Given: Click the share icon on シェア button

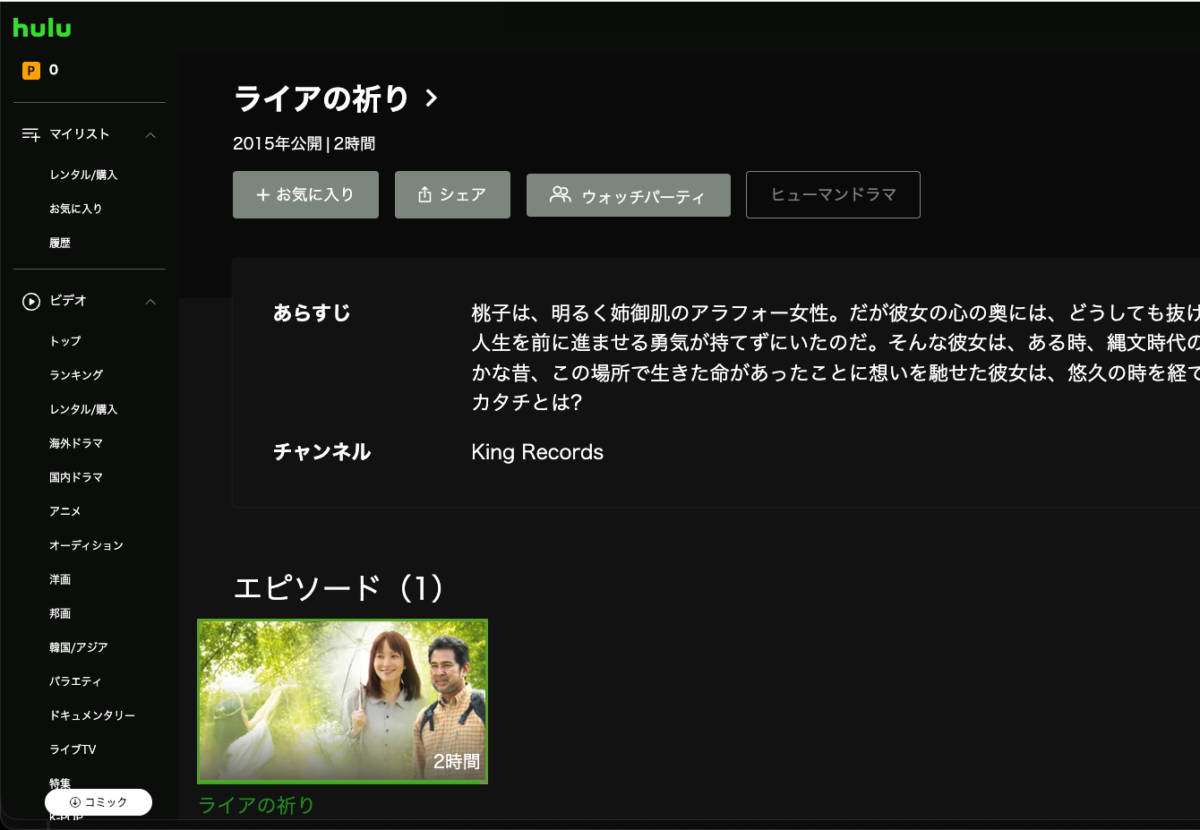Looking at the screenshot, I should pyautogui.click(x=424, y=195).
